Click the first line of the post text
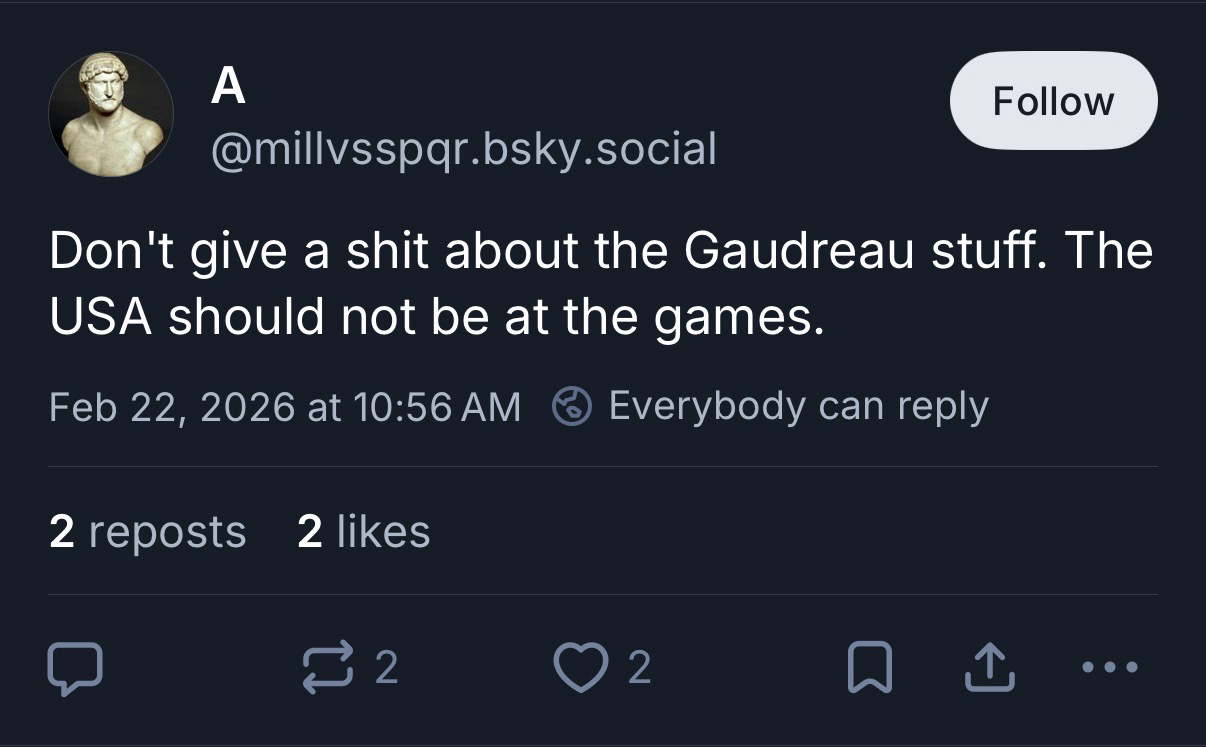The image size is (1206, 747). [x=600, y=252]
